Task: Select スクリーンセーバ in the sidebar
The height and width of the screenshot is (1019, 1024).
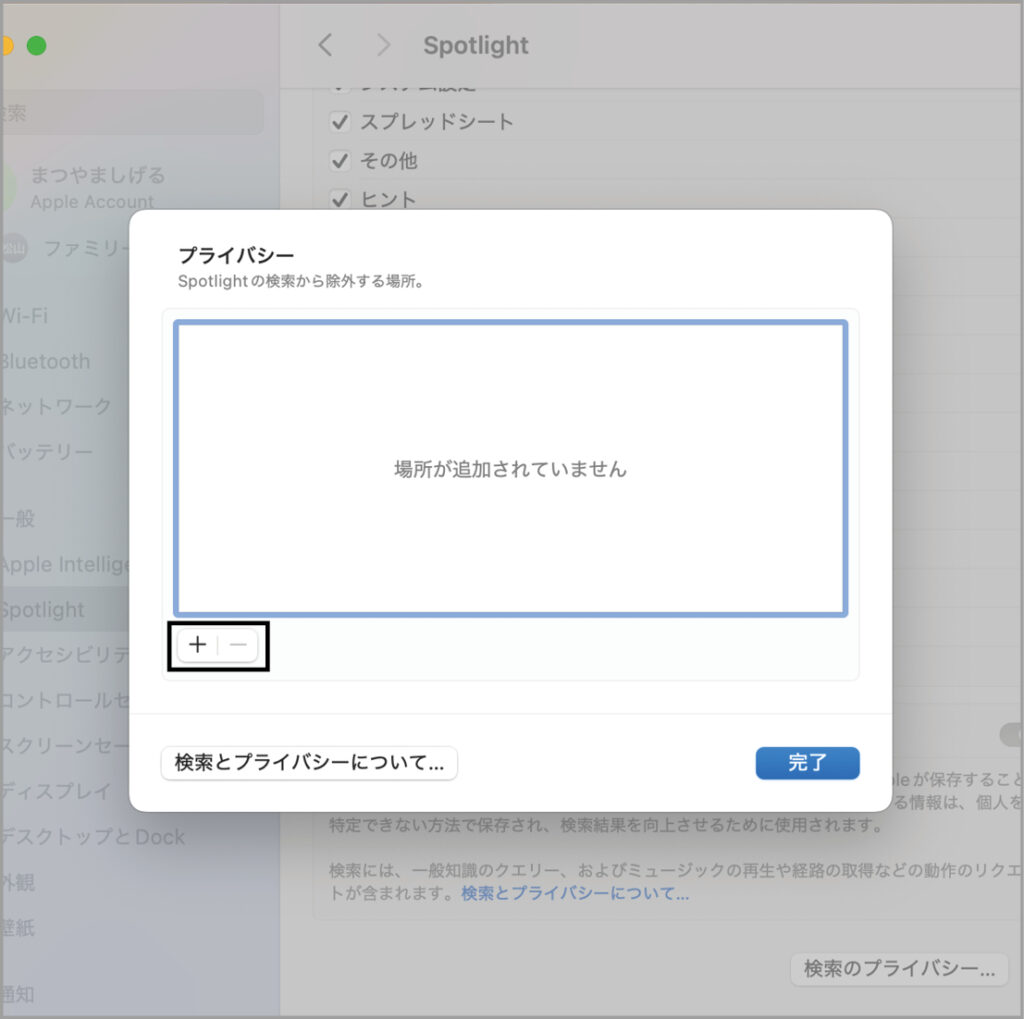Action: (x=65, y=745)
